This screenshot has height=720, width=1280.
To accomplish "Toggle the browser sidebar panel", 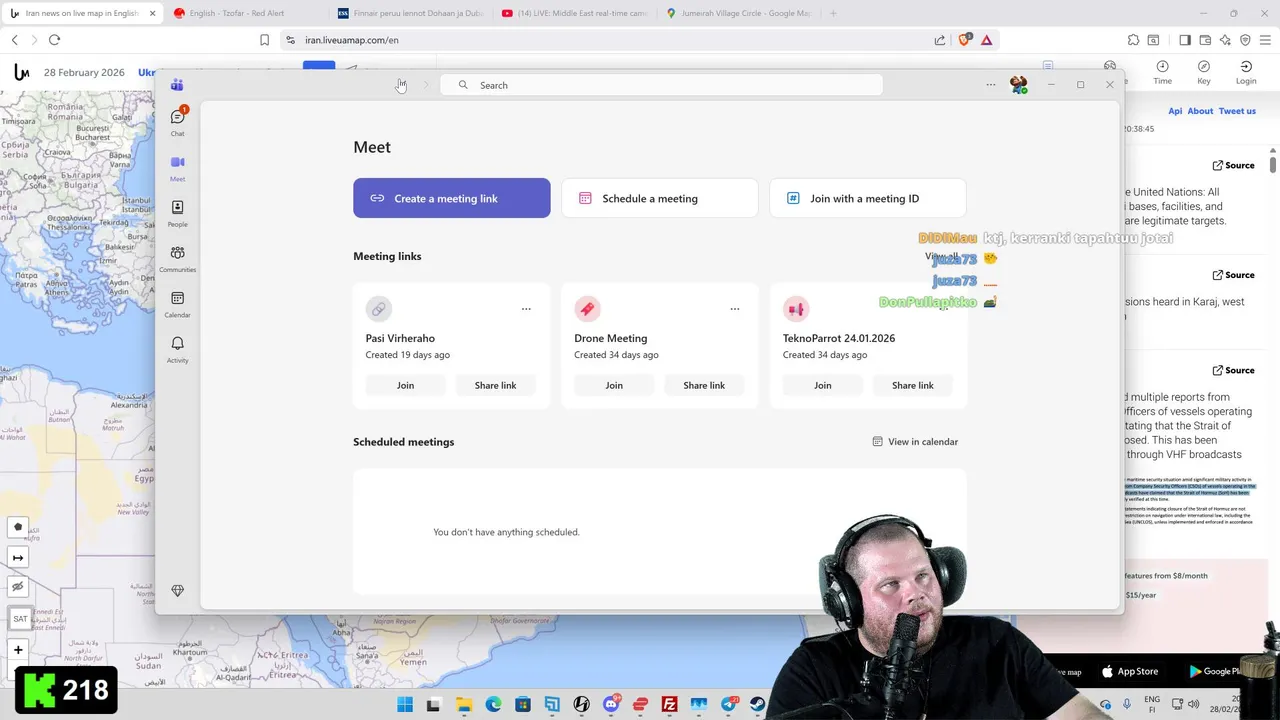I will 1184,40.
